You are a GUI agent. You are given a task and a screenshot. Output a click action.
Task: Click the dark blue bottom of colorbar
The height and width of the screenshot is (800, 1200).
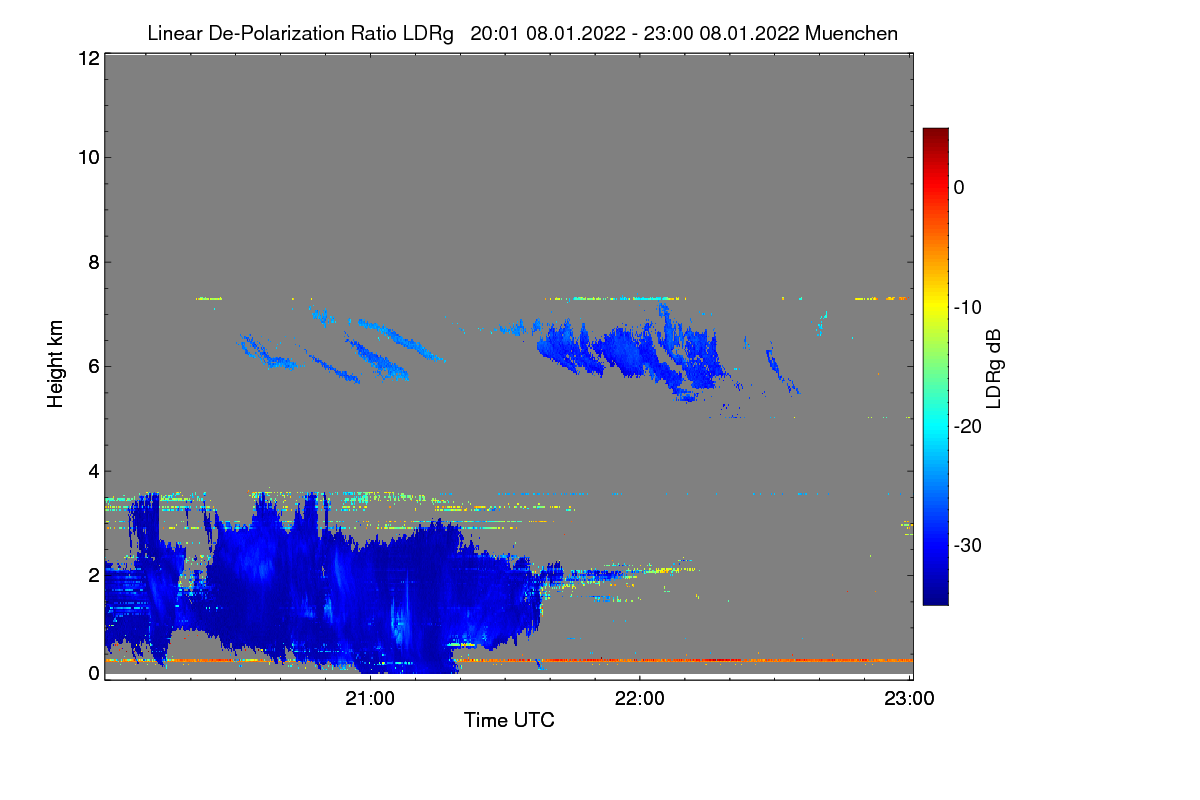coord(935,597)
